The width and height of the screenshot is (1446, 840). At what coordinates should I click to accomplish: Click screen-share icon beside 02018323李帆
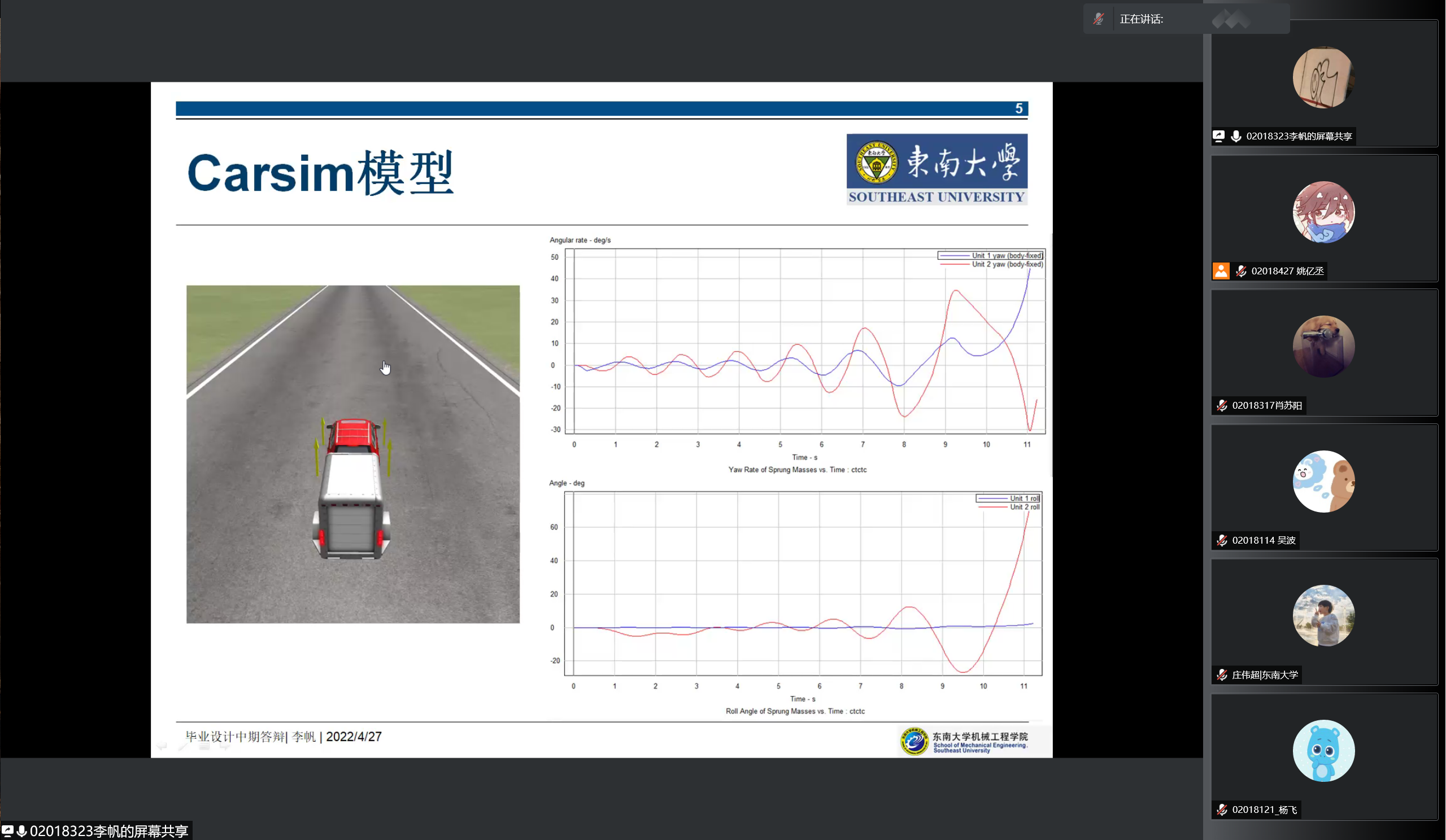click(x=1219, y=136)
